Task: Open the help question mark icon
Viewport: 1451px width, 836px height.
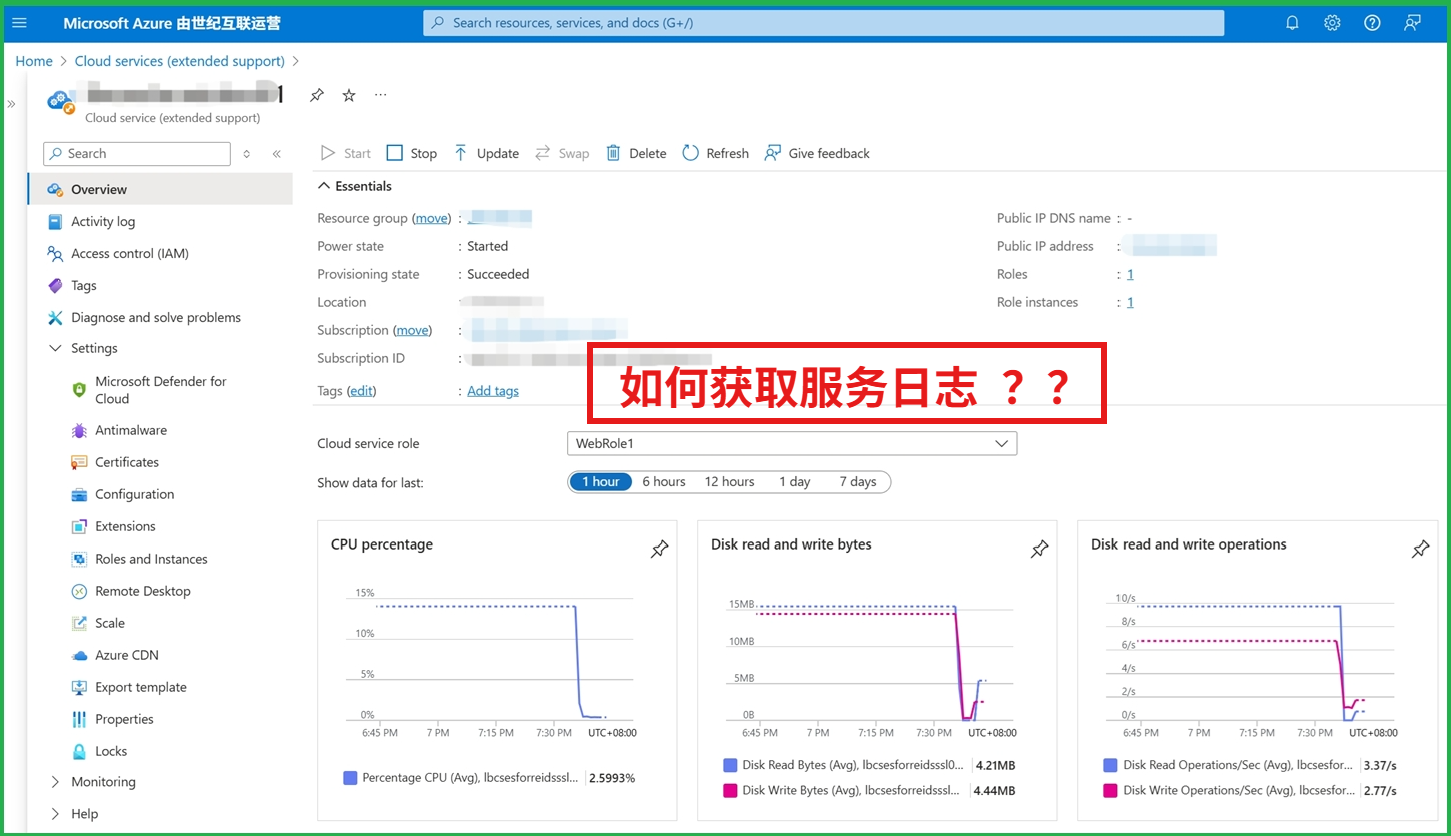Action: pos(1372,22)
